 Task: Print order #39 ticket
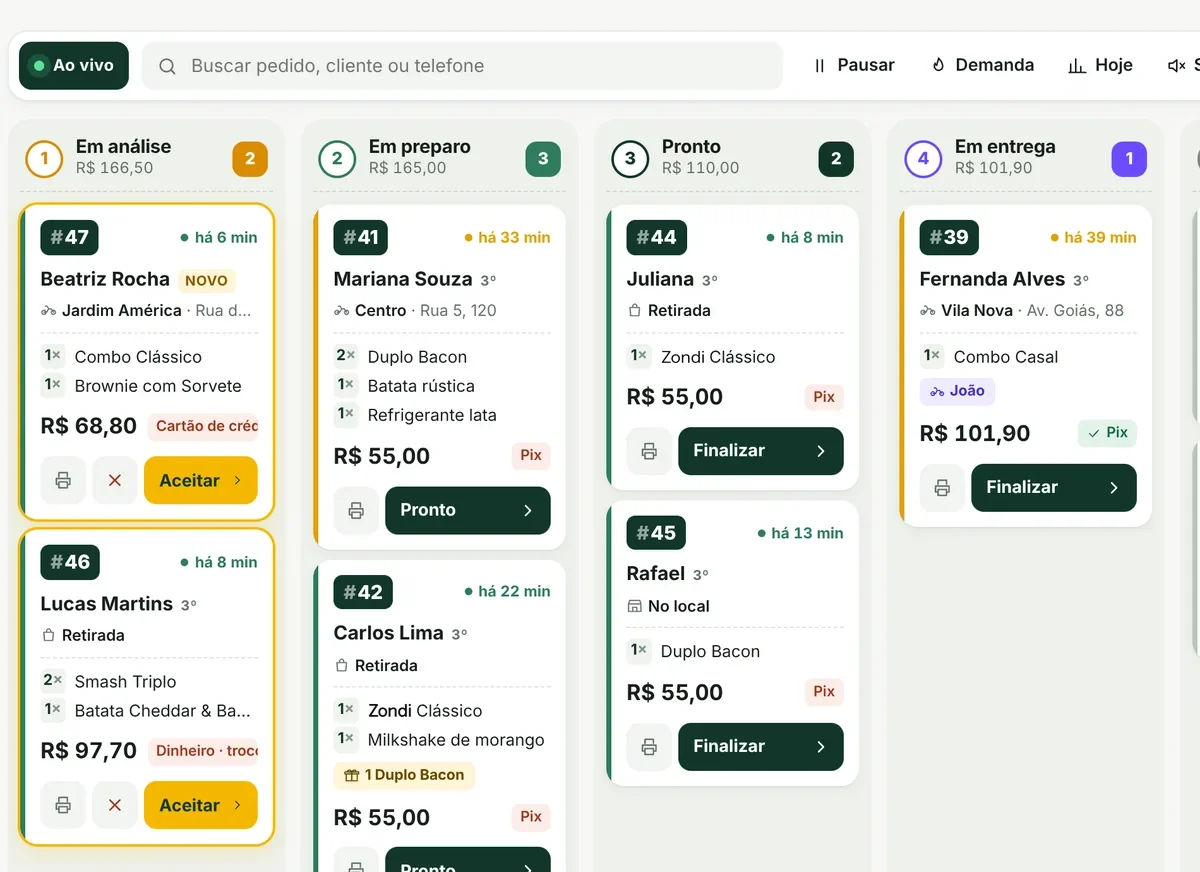(942, 488)
